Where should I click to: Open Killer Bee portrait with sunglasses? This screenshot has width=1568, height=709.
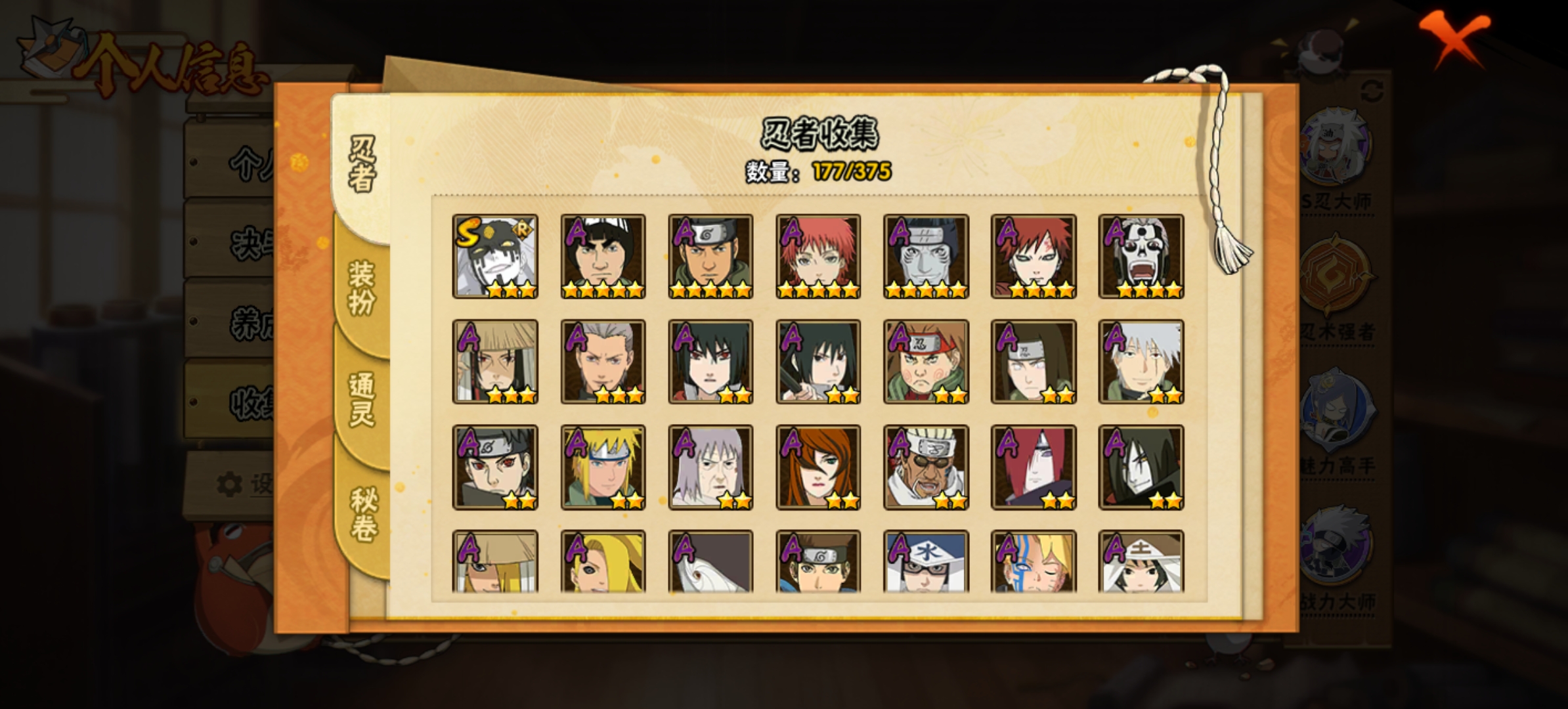pyautogui.click(x=926, y=467)
